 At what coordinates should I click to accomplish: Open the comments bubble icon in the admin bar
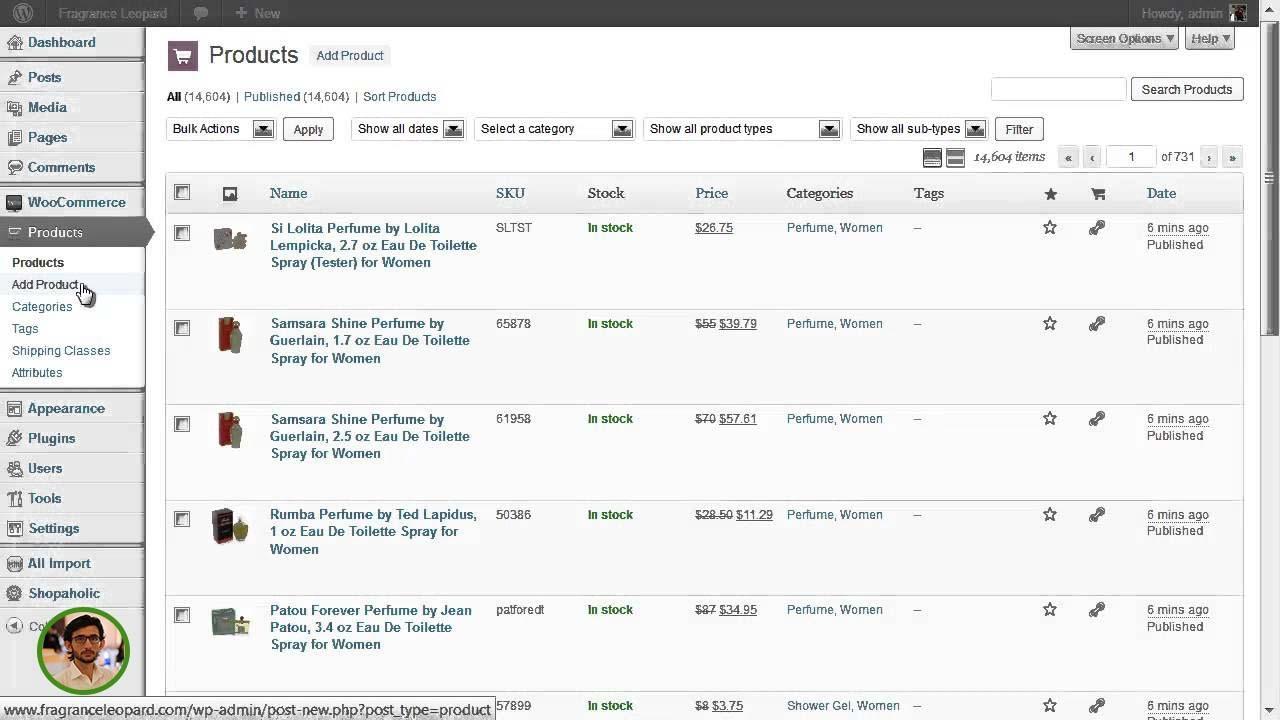[x=200, y=13]
